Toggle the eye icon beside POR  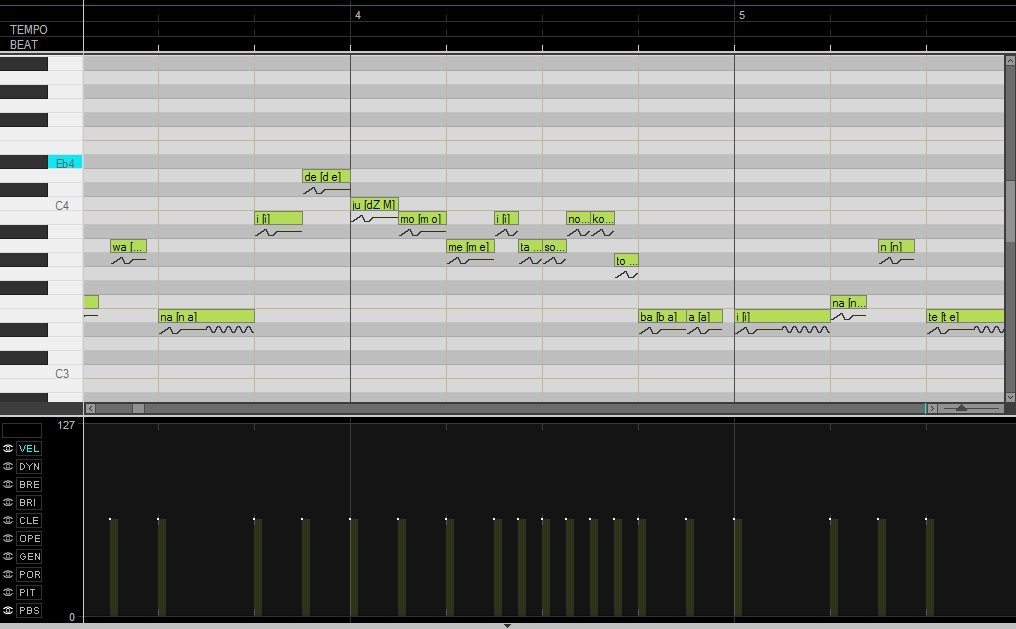[x=8, y=575]
